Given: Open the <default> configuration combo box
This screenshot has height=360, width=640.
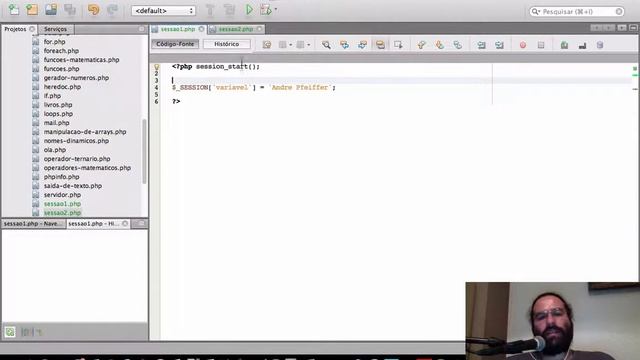Looking at the screenshot, I should [x=163, y=11].
